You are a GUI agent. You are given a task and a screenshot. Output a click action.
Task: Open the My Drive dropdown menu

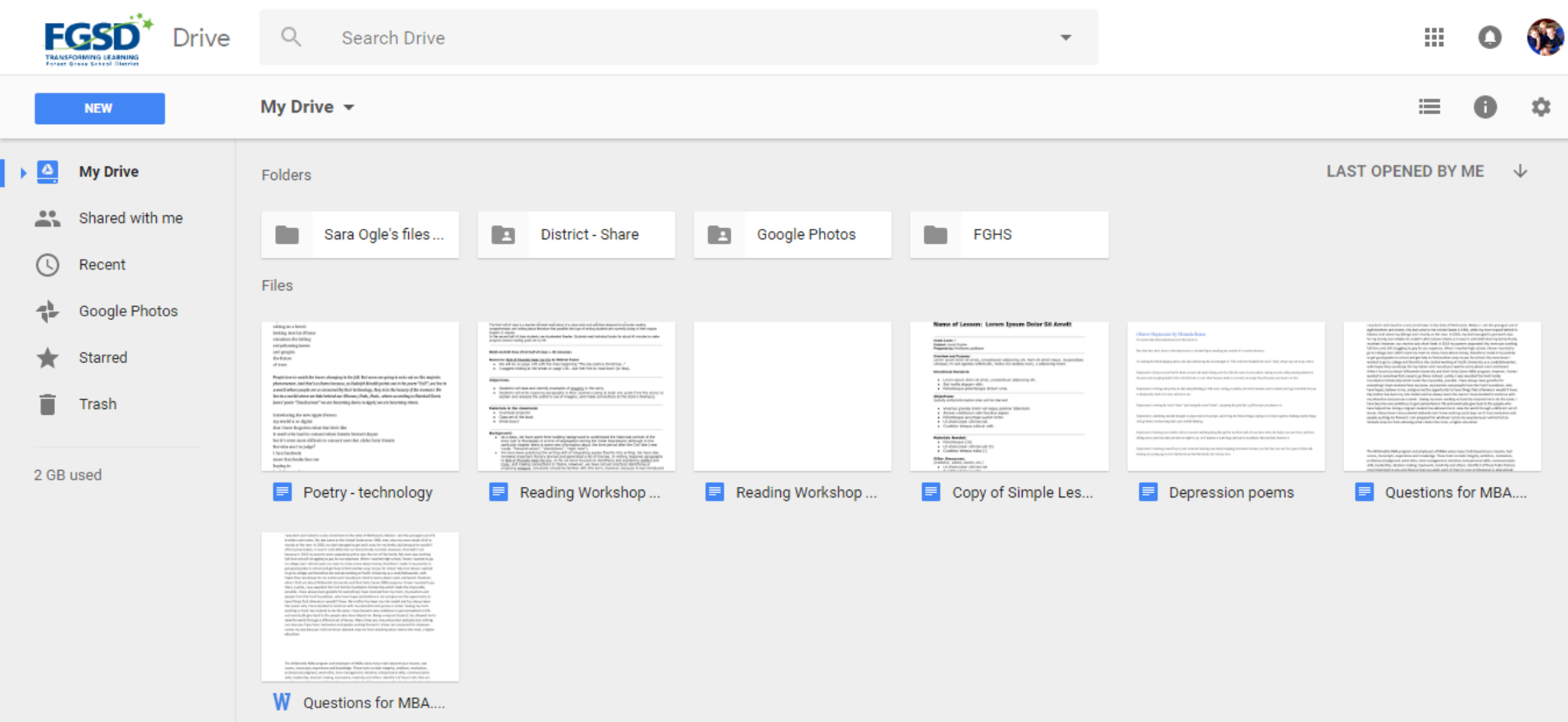(307, 107)
